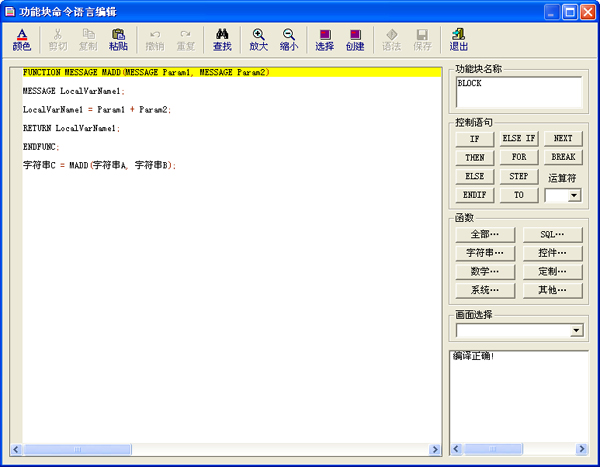600x467 pixels.
Task: Click the 编译正确! message in output pane
Action: tap(473, 356)
